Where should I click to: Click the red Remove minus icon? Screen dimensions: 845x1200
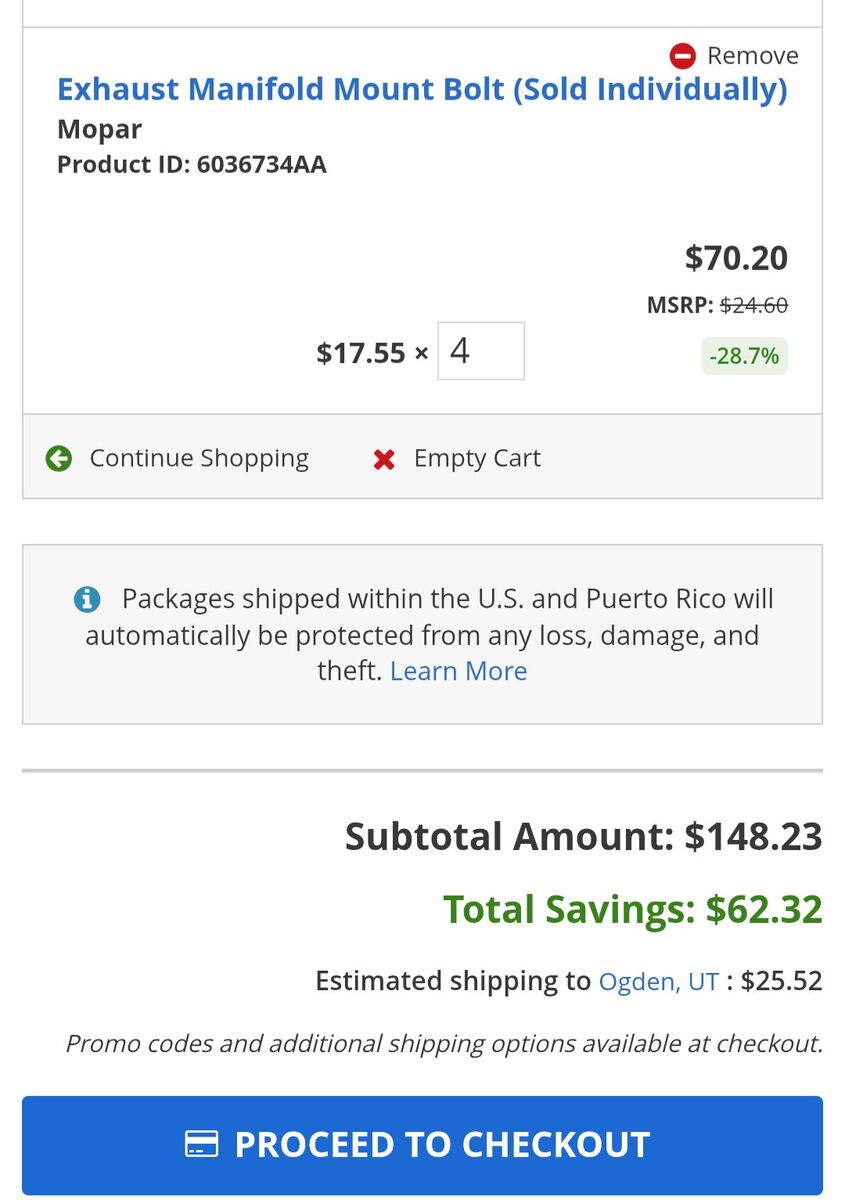[x=683, y=55]
